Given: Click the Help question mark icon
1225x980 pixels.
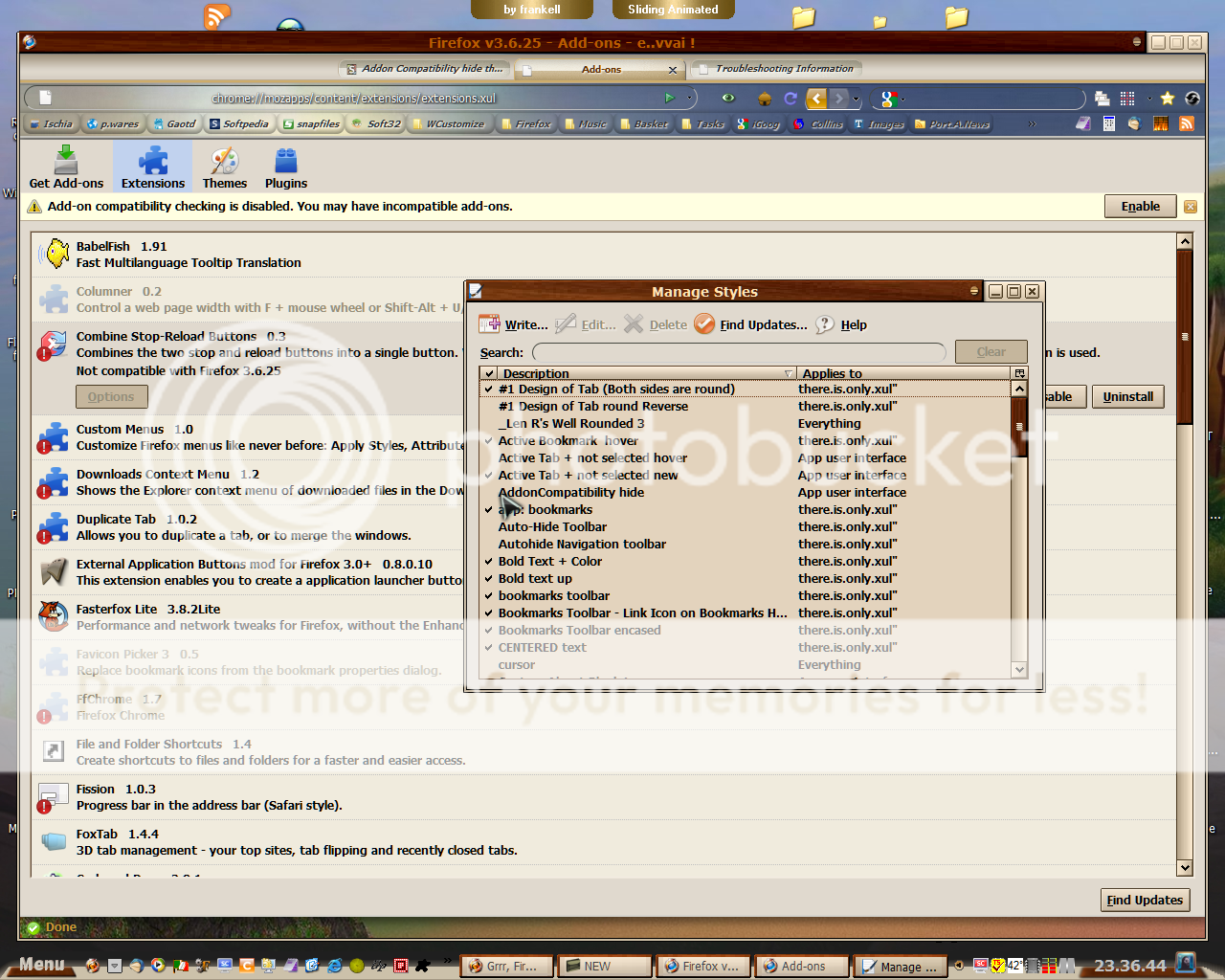Looking at the screenshot, I should coord(825,324).
